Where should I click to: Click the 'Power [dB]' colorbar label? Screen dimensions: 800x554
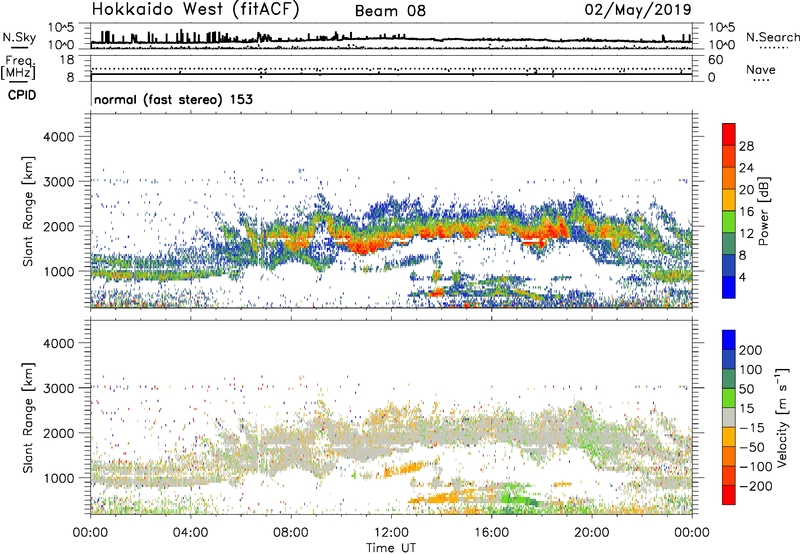pos(763,211)
